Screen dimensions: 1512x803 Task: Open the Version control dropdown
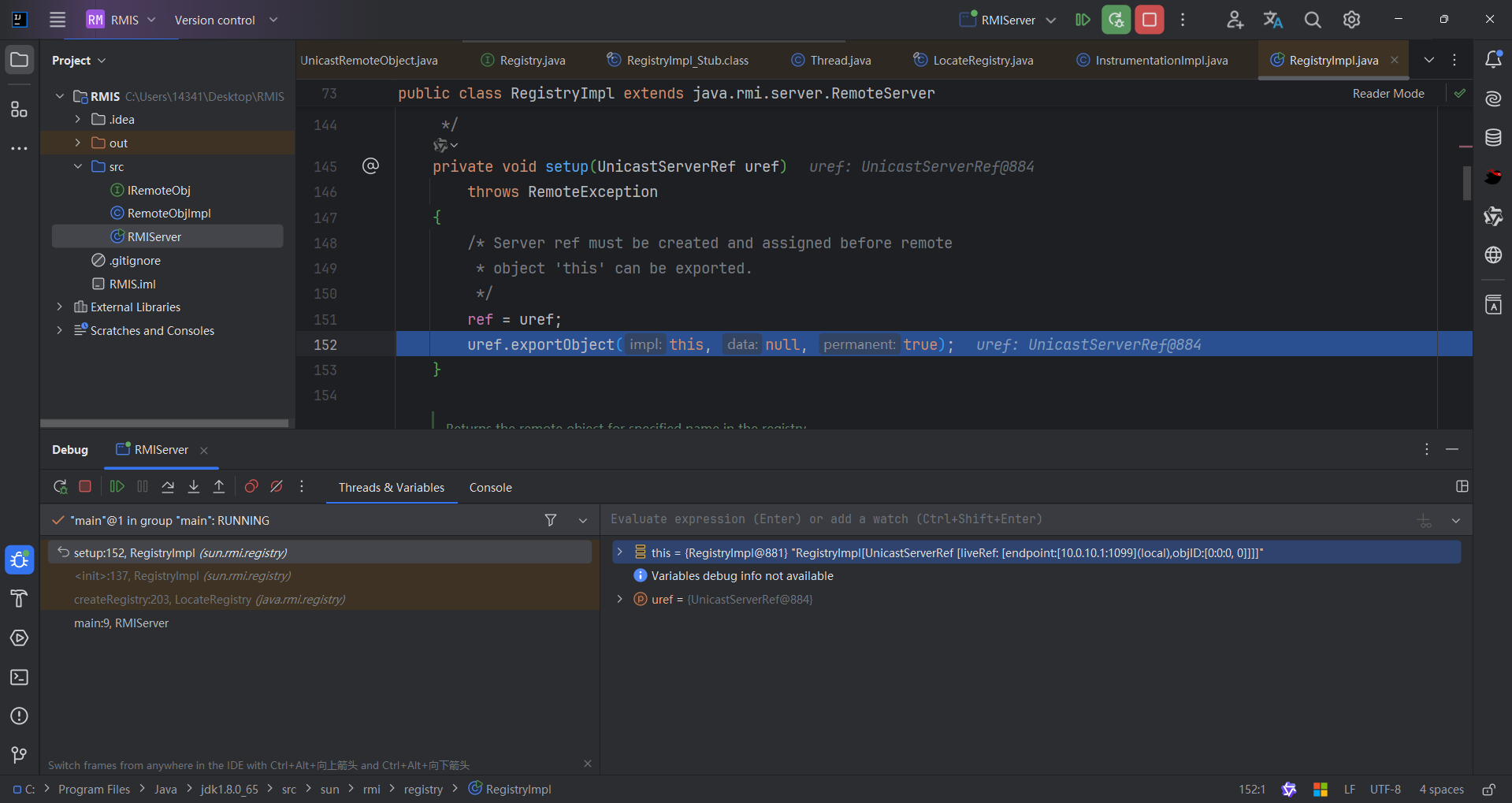click(x=226, y=20)
